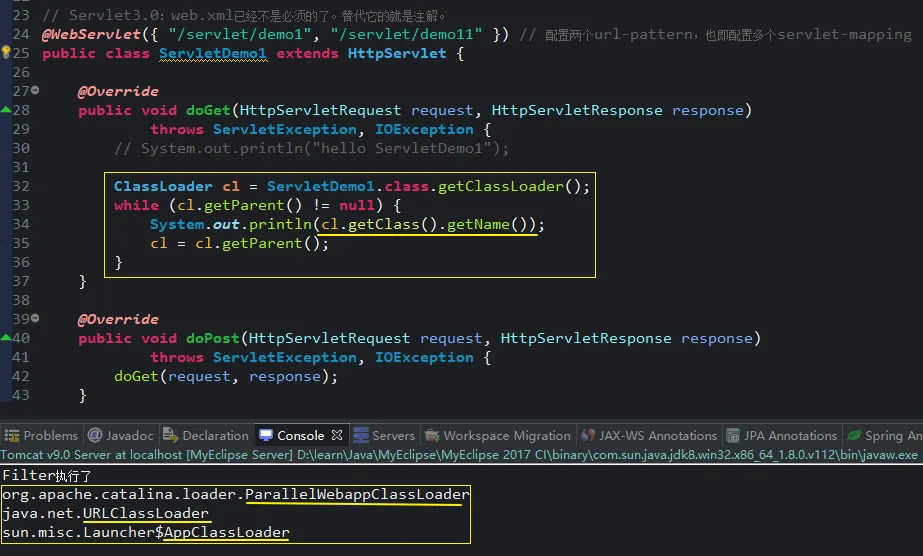Image resolution: width=923 pixels, height=556 pixels.
Task: Click the Servlet3.0 comment on line 23
Action: coord(244,15)
